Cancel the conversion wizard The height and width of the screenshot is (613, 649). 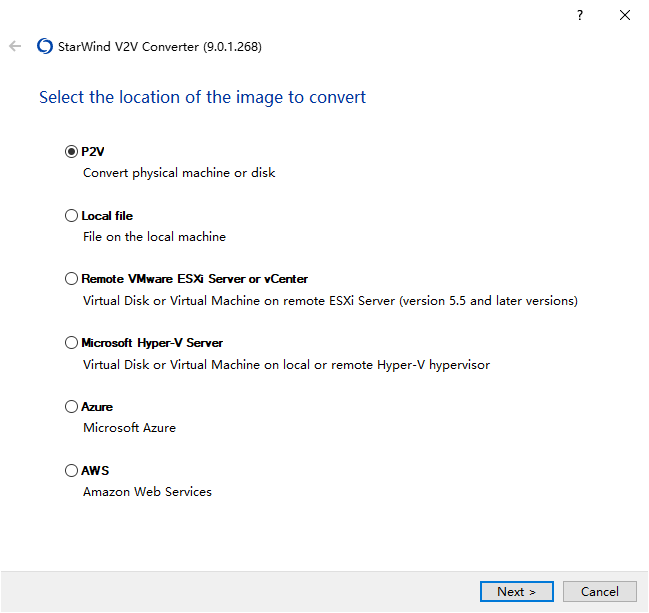(x=600, y=591)
